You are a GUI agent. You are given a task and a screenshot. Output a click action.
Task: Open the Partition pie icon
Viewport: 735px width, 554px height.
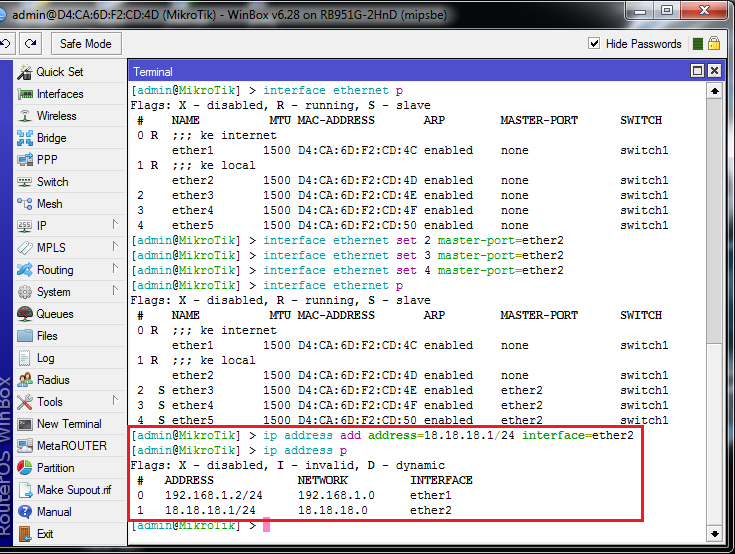[25, 468]
